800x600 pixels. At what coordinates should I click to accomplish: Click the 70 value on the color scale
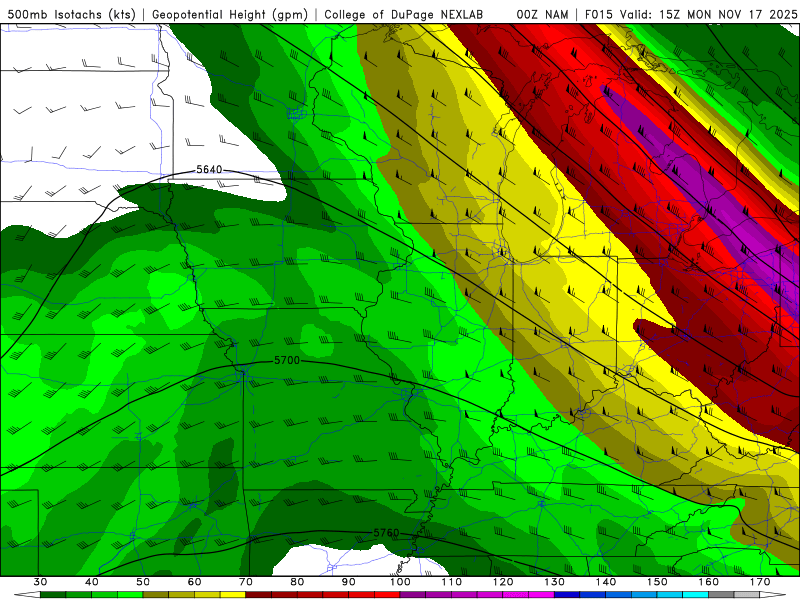pyautogui.click(x=246, y=582)
